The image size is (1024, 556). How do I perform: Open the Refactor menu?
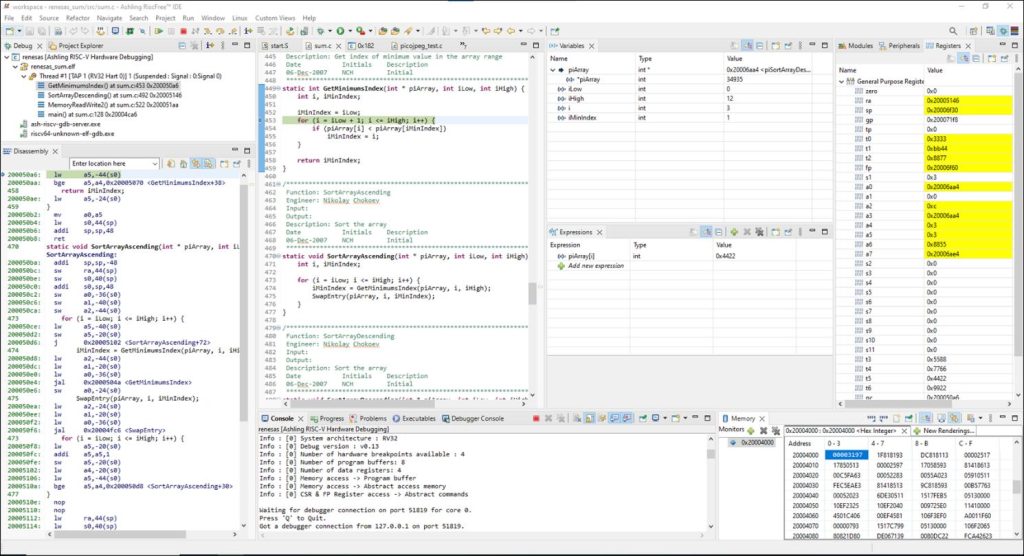pos(78,18)
